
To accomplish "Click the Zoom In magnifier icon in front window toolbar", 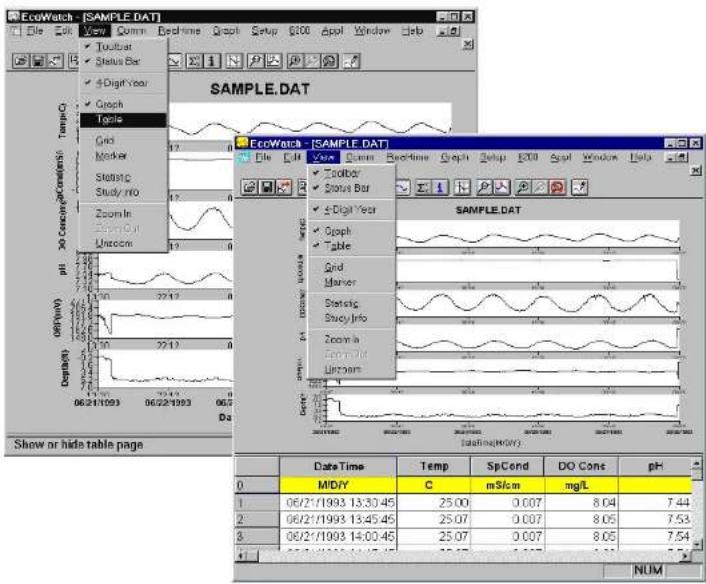I will point(523,187).
